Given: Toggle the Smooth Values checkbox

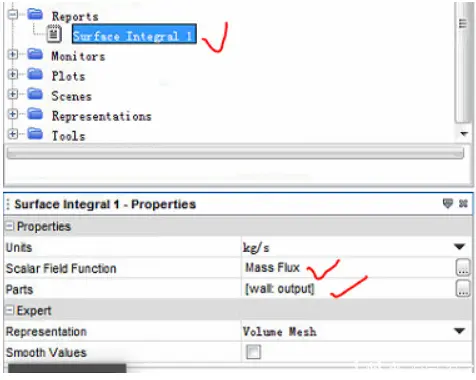Looking at the screenshot, I should point(253,352).
